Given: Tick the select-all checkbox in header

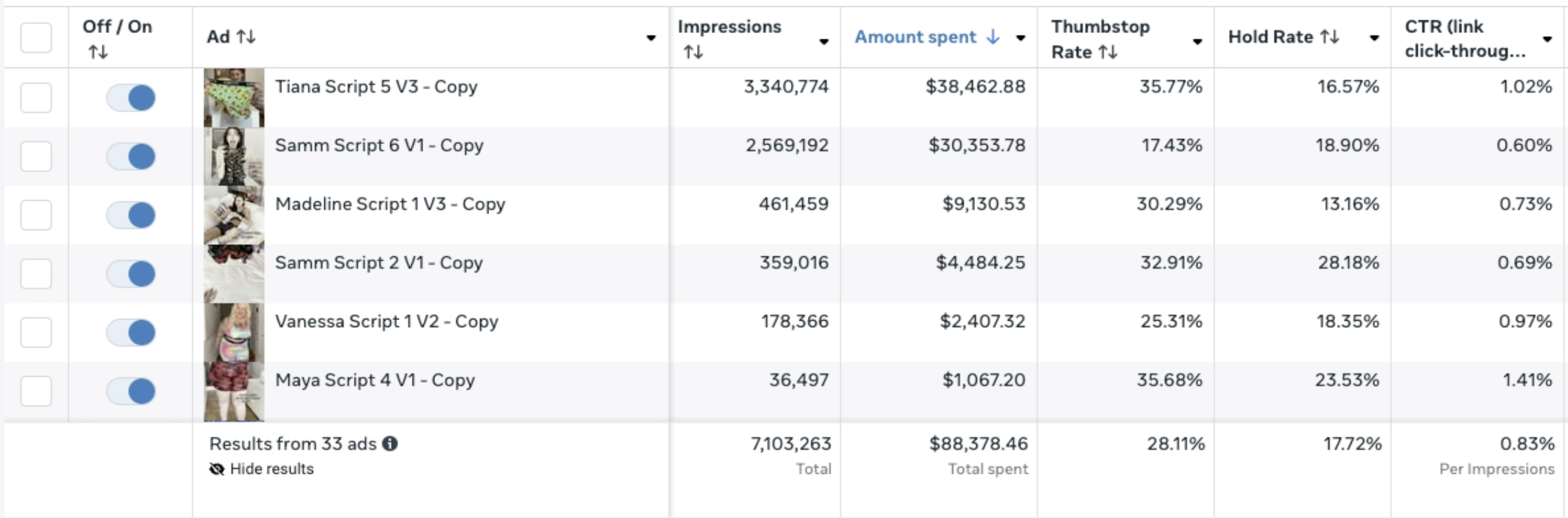Looking at the screenshot, I should click(36, 37).
